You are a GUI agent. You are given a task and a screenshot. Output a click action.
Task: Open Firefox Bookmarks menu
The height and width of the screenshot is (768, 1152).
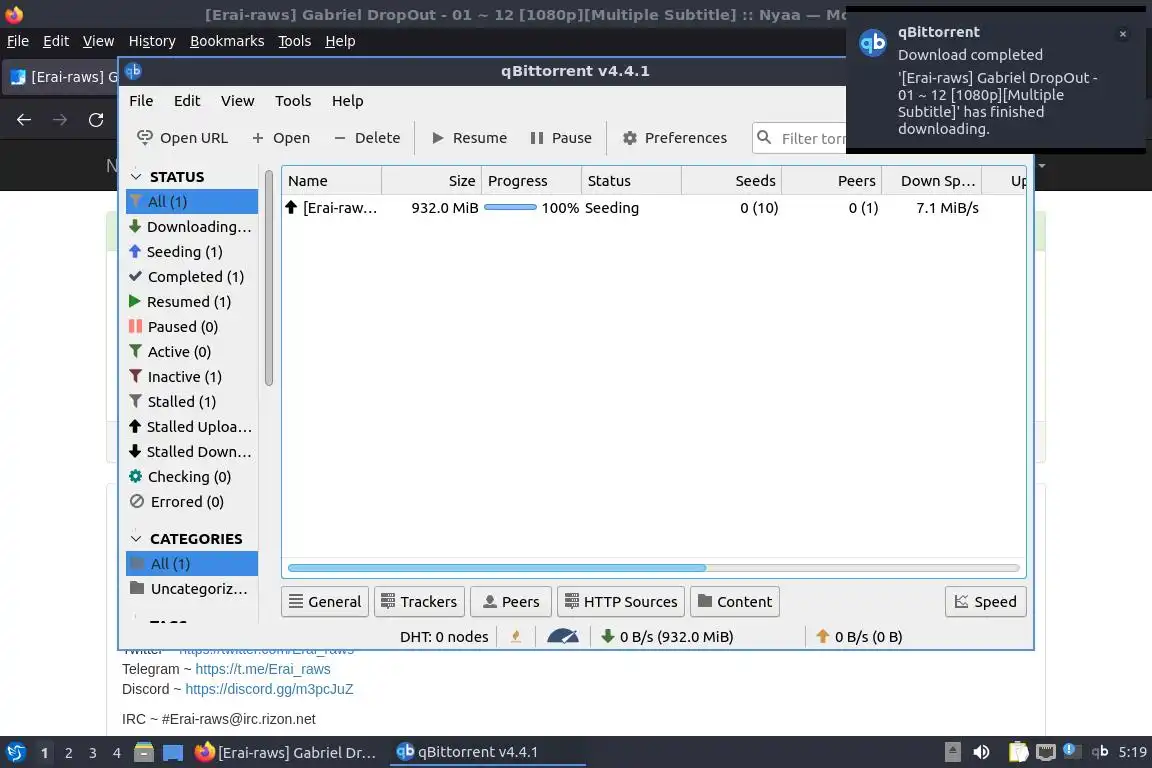click(x=227, y=41)
